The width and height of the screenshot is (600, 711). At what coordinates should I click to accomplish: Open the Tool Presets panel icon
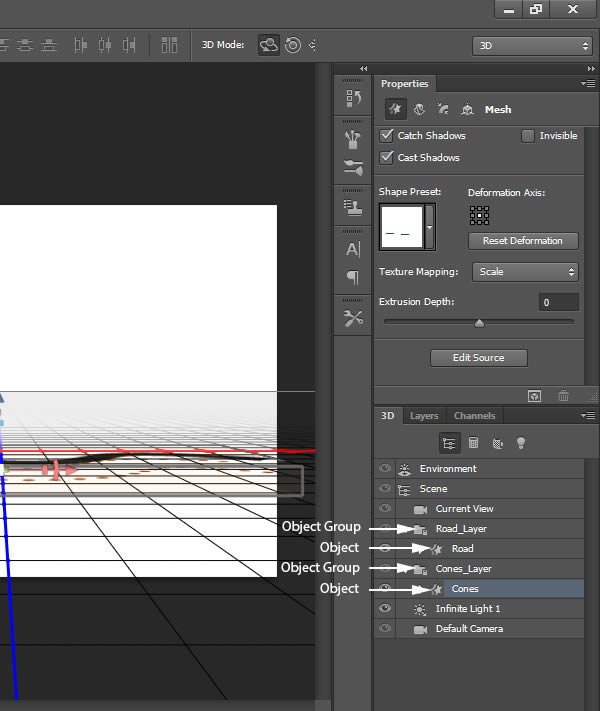[353, 318]
